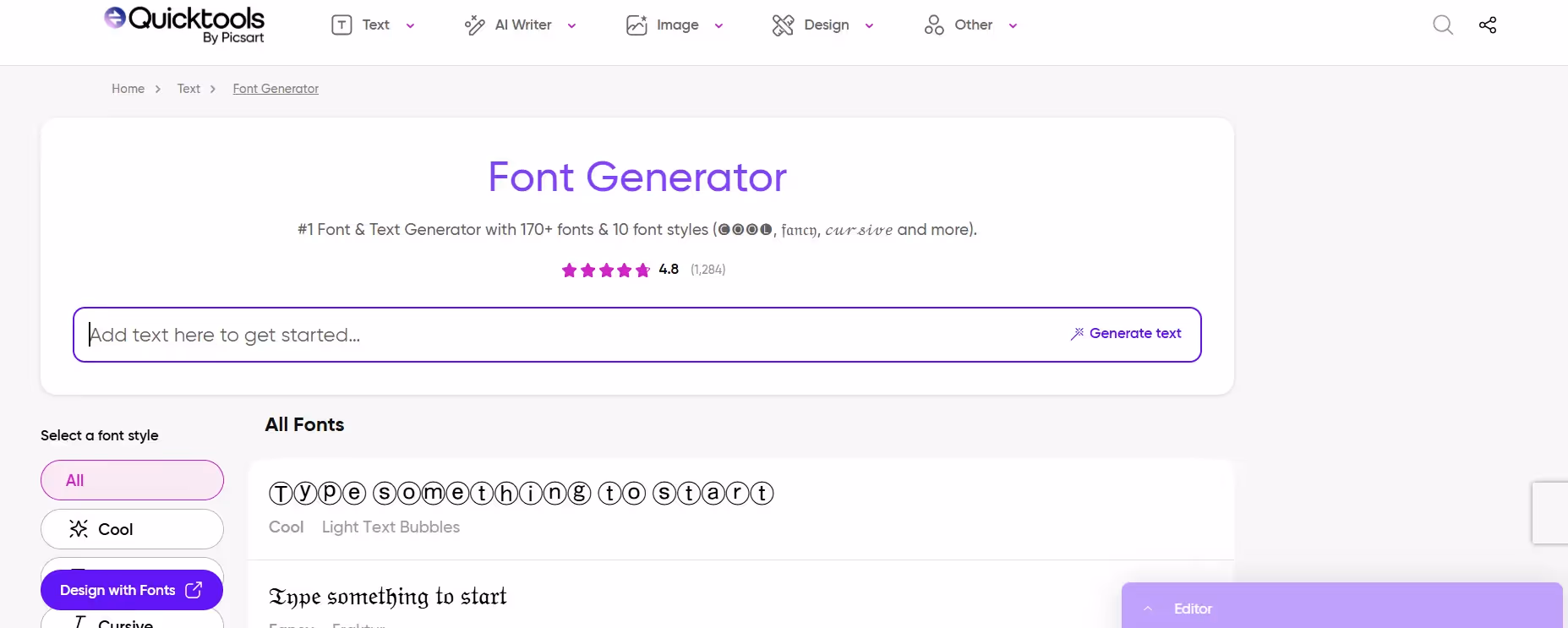Open the Image navigation menu
Viewport: 1568px width, 628px height.
tap(675, 25)
